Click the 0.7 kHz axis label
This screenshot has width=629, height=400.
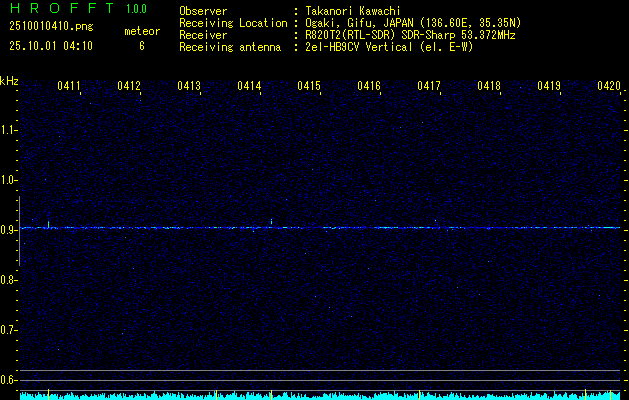point(8,330)
